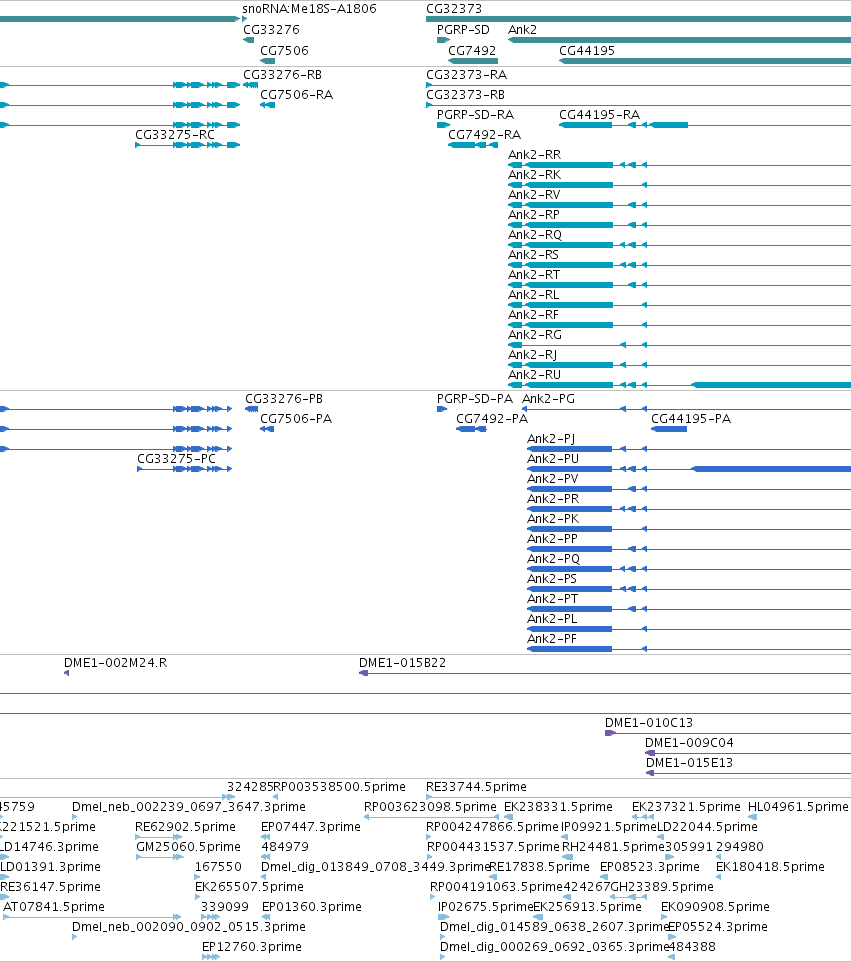Click transcript Ank2-RU
Viewport: 851px width, 962px height.
click(x=534, y=374)
